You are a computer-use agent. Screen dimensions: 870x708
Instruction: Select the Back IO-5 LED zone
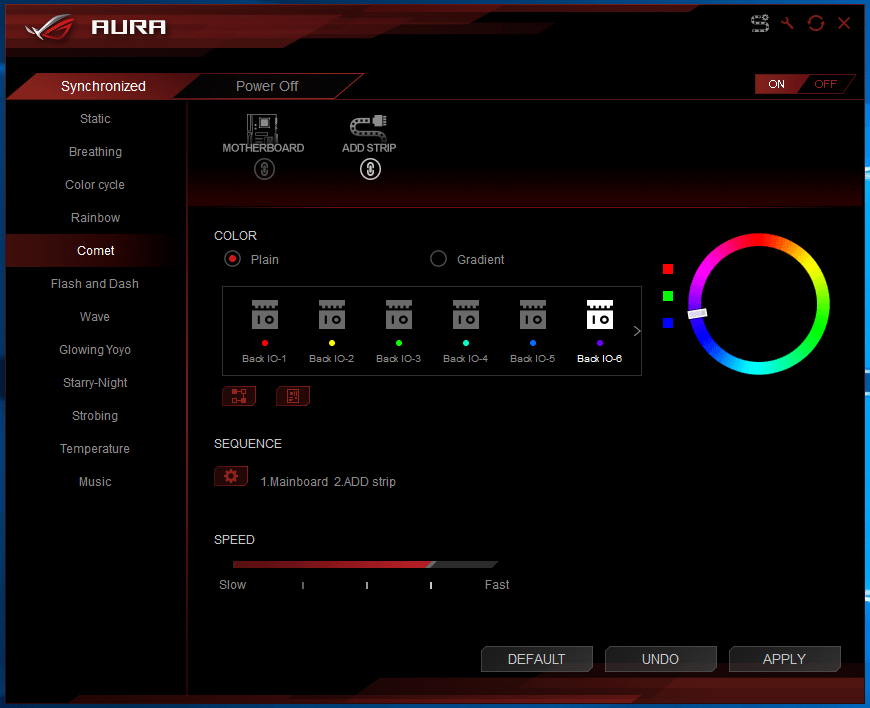[533, 331]
